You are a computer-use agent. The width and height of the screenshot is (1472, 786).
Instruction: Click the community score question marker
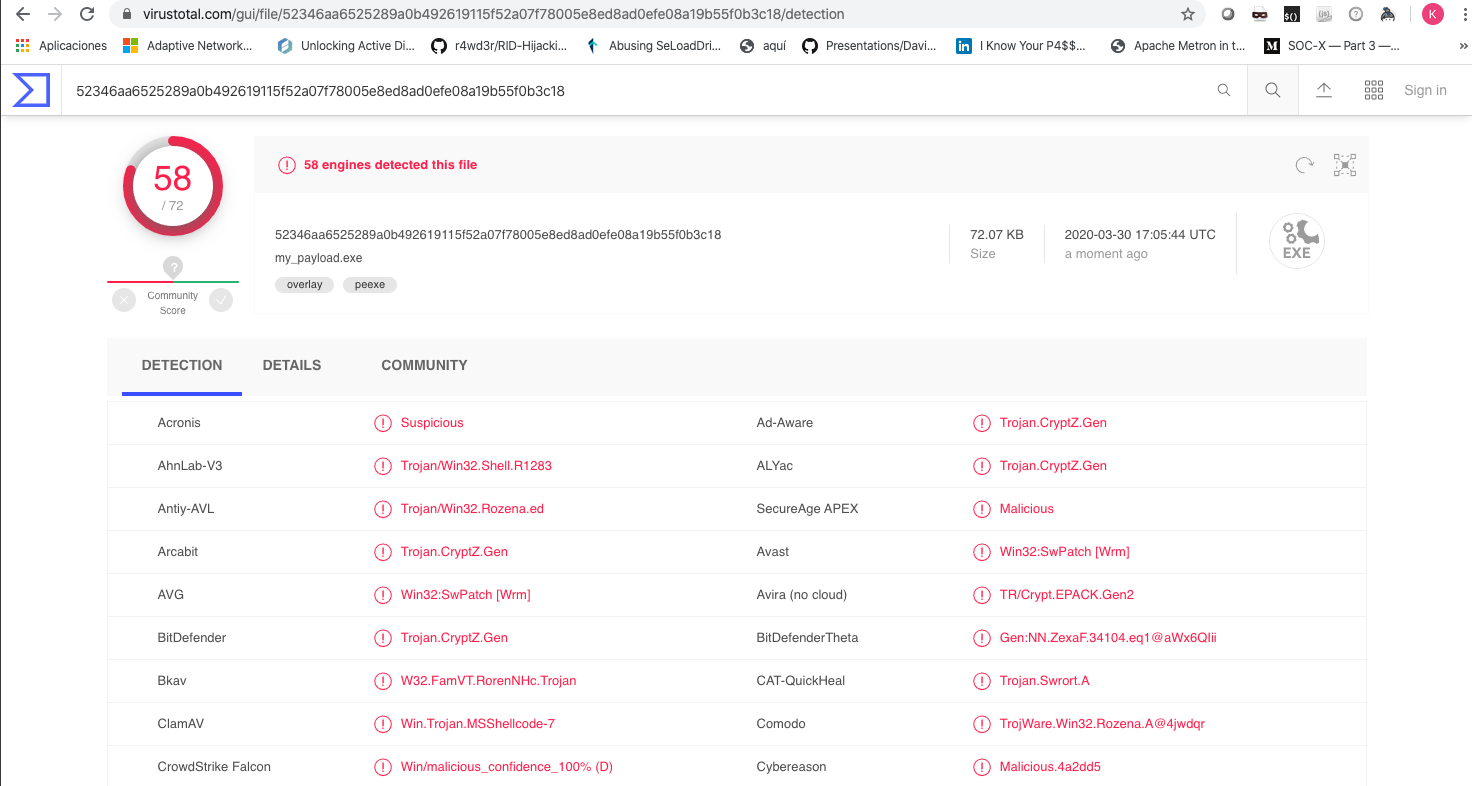(173, 267)
